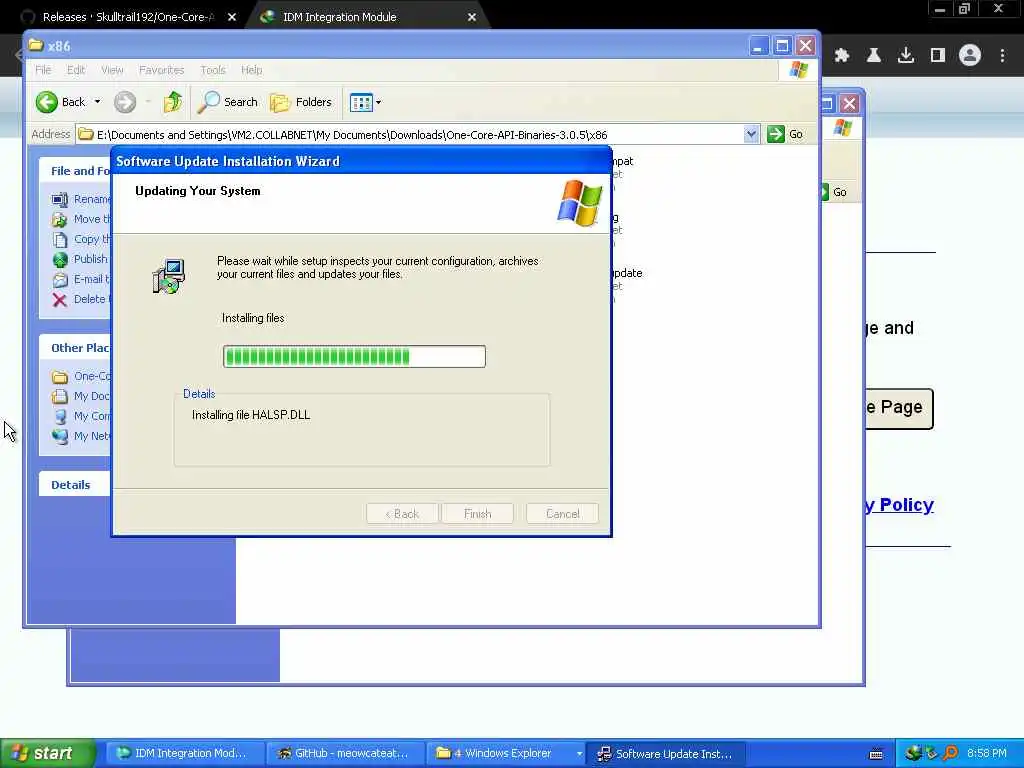1024x768 pixels.
Task: Close the Releases Skulltrail192 tab
Action: click(232, 17)
